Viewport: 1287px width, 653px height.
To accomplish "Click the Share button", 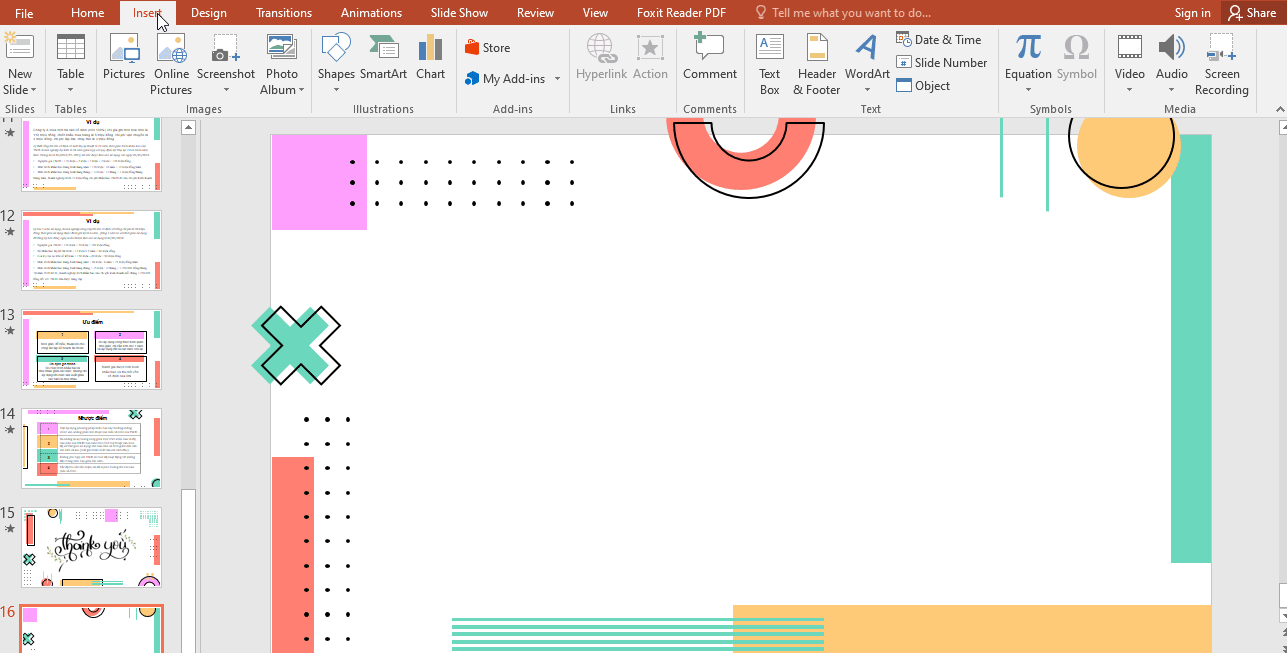I will click(1253, 12).
